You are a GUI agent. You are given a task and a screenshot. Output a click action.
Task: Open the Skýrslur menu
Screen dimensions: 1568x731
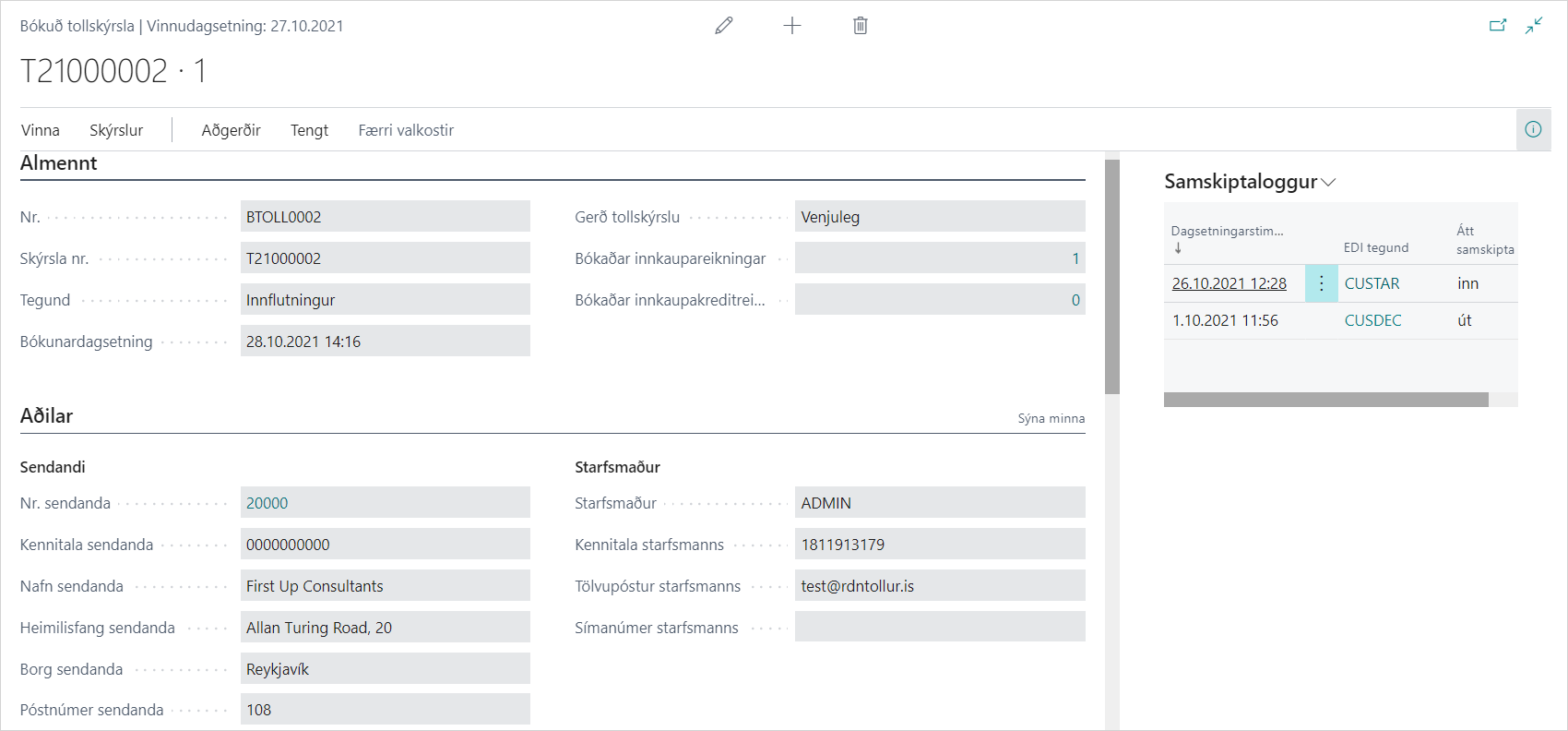[116, 130]
